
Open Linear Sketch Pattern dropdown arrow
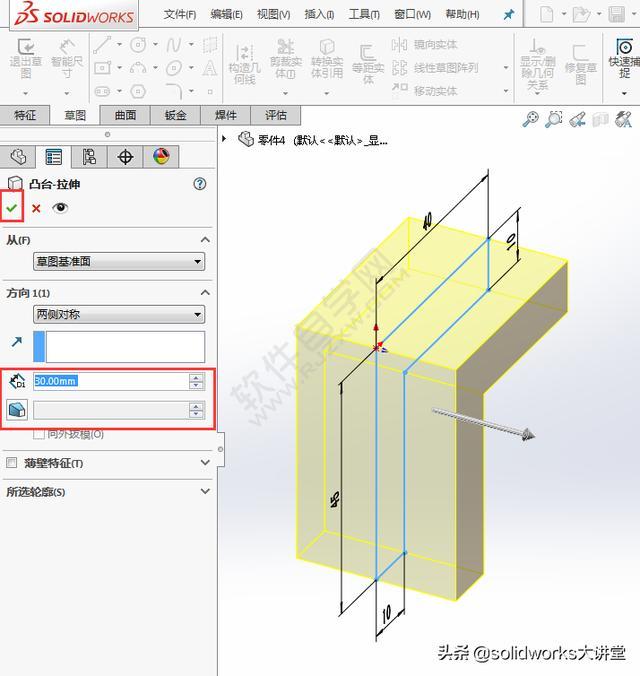pyautogui.click(x=506, y=68)
